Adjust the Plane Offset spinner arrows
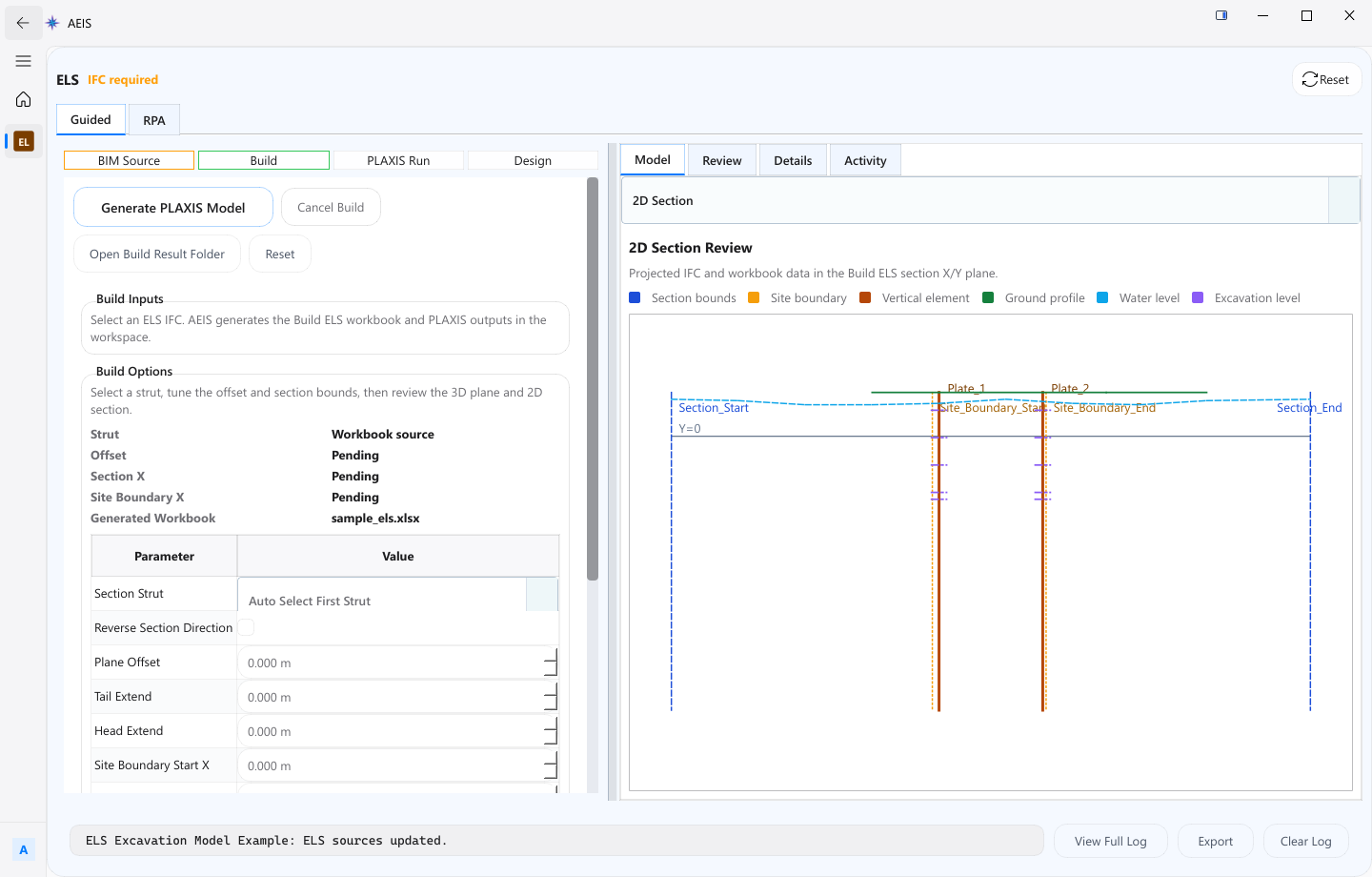 [551, 663]
